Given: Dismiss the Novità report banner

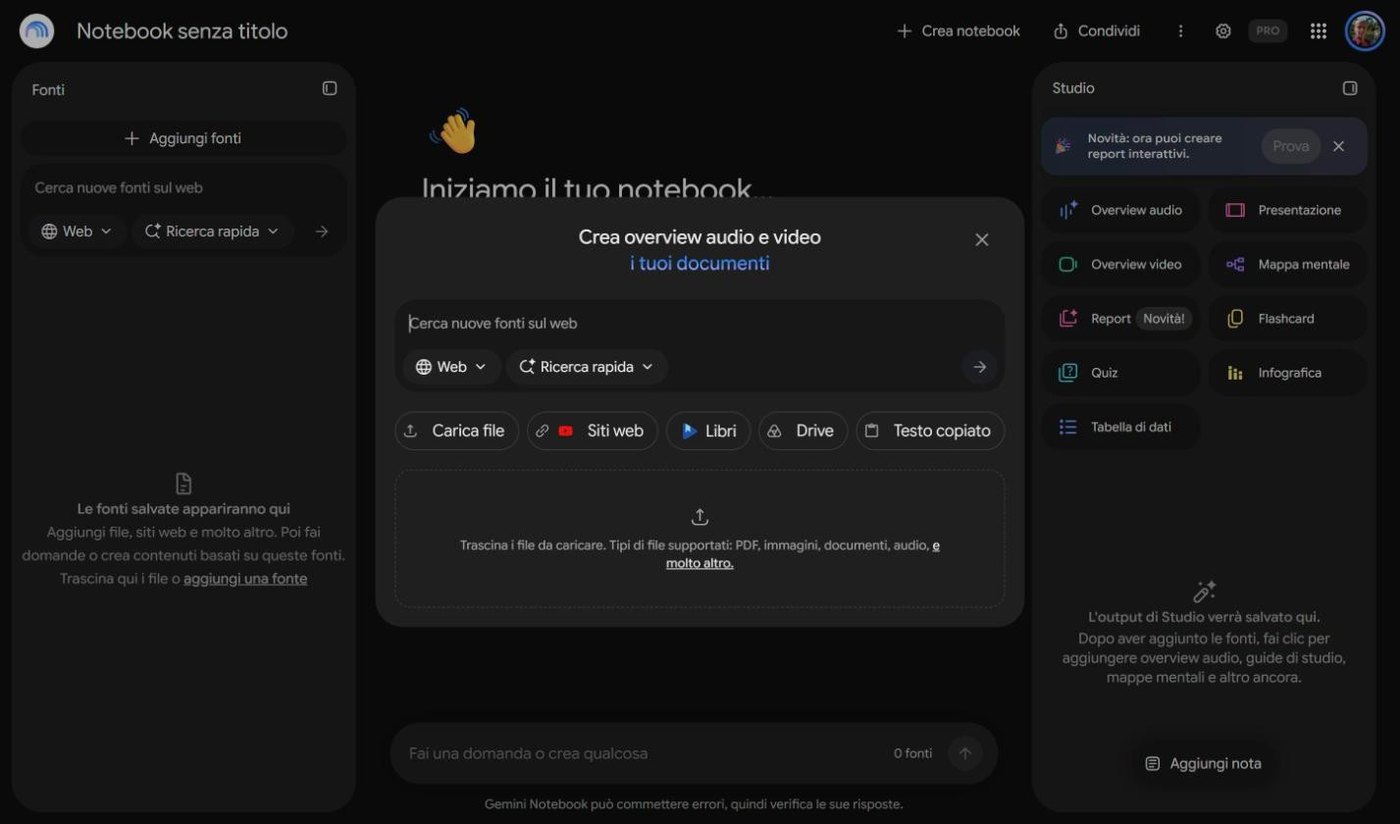Looking at the screenshot, I should point(1339,146).
